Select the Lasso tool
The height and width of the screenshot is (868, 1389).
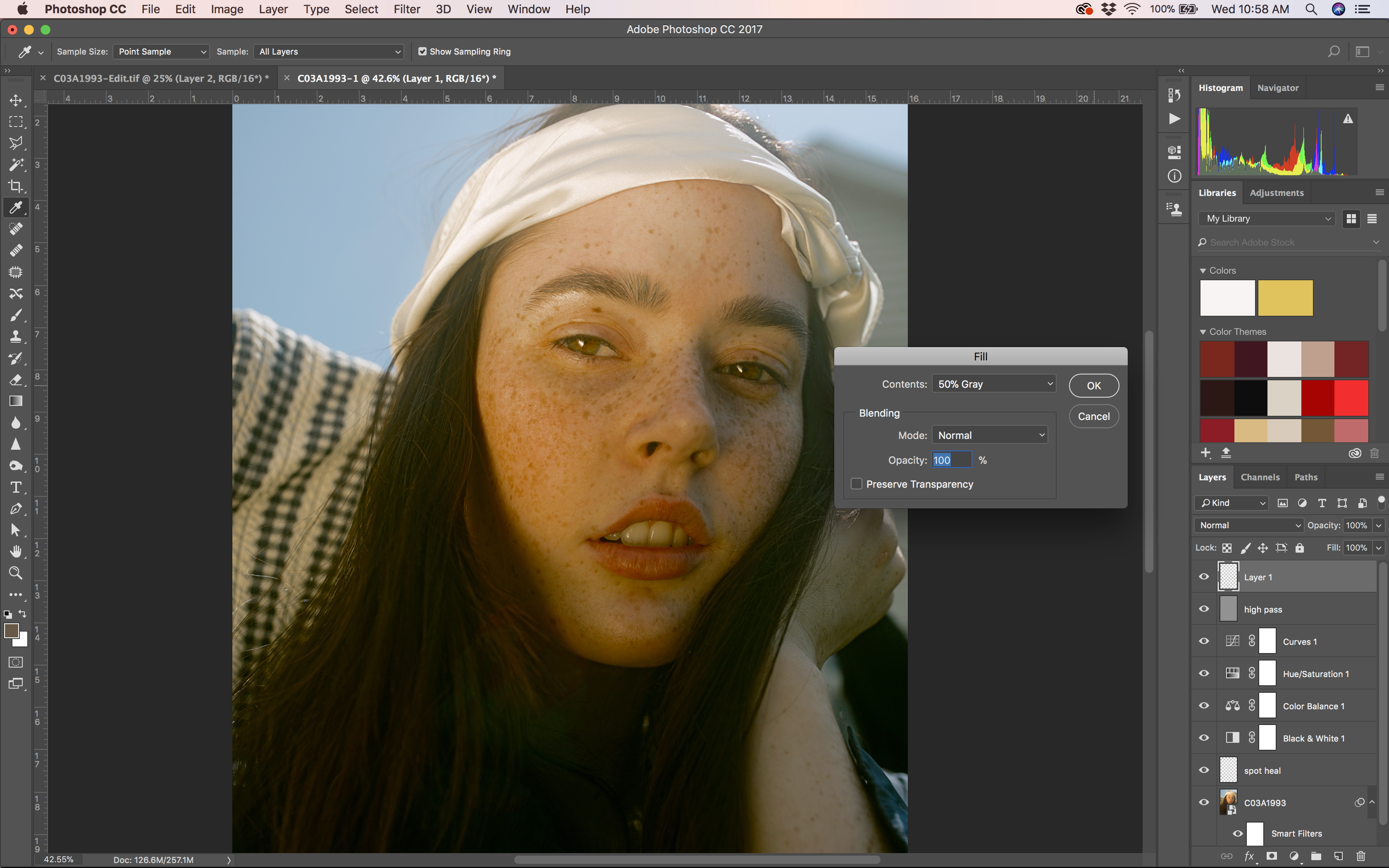coord(16,143)
